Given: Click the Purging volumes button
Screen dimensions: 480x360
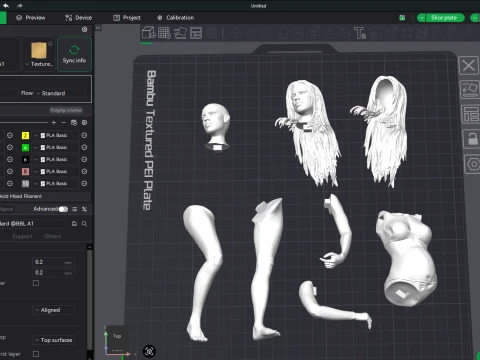Looking at the screenshot, I should [66, 110].
